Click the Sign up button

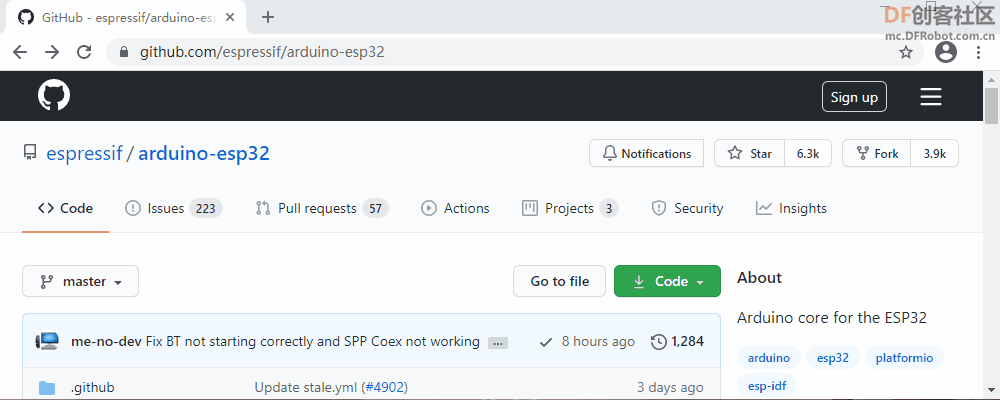(854, 97)
